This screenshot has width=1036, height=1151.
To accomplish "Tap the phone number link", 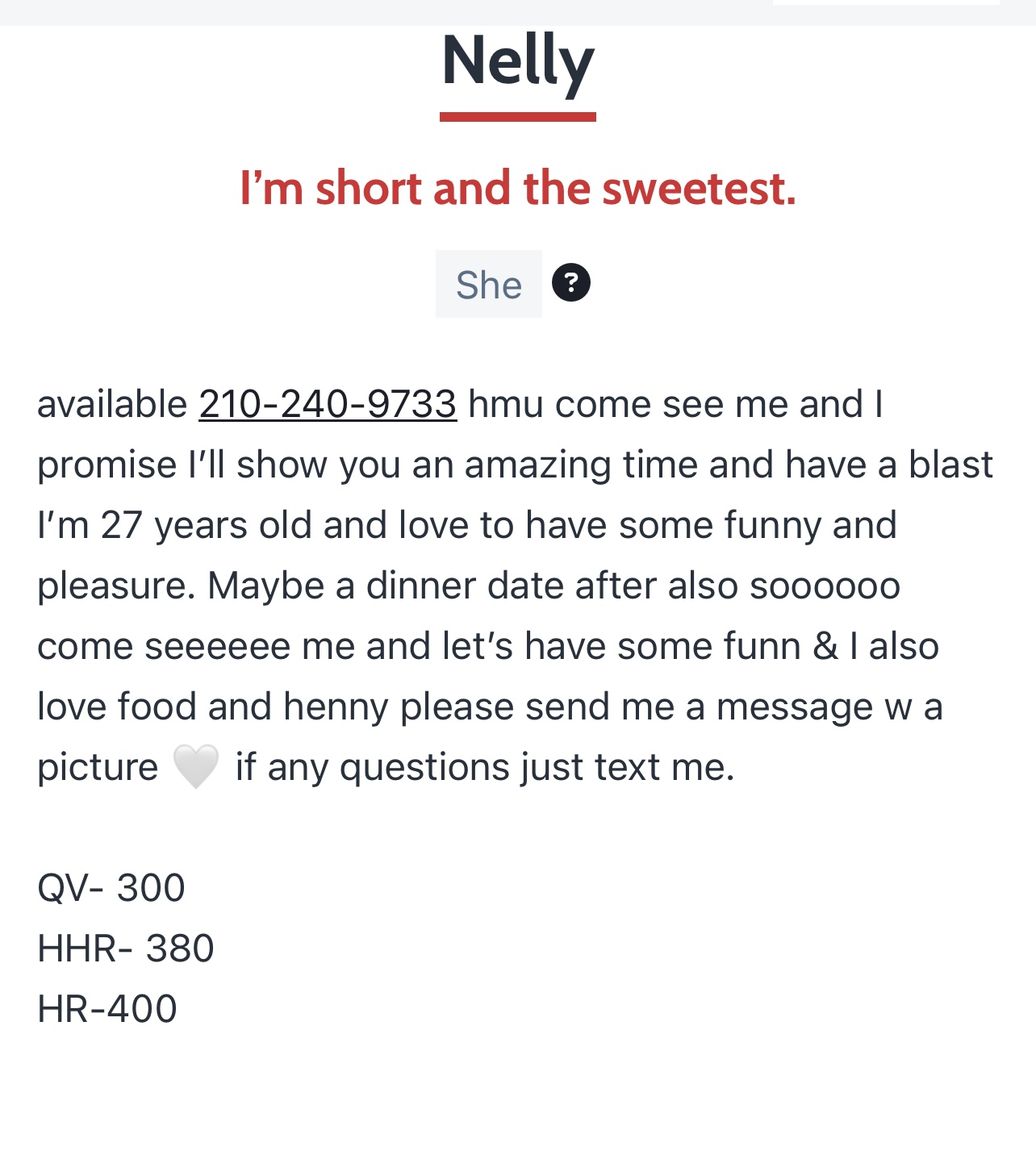I will click(x=328, y=404).
